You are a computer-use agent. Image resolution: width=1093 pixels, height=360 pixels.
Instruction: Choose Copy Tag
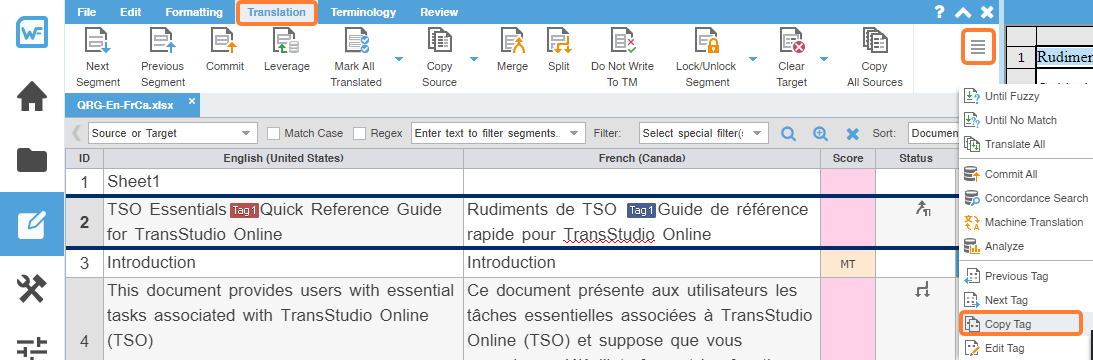pyautogui.click(x=1021, y=324)
